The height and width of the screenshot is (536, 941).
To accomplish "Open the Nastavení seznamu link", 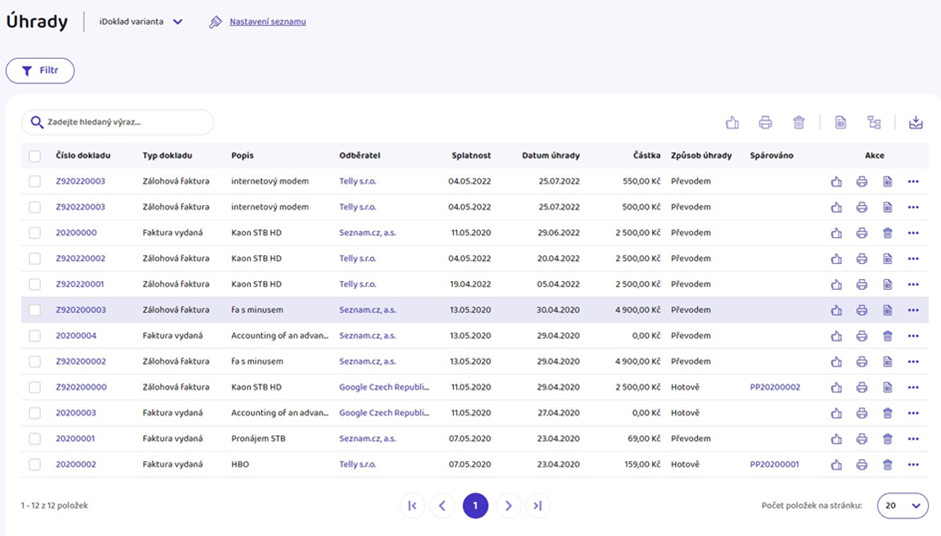I will click(268, 22).
